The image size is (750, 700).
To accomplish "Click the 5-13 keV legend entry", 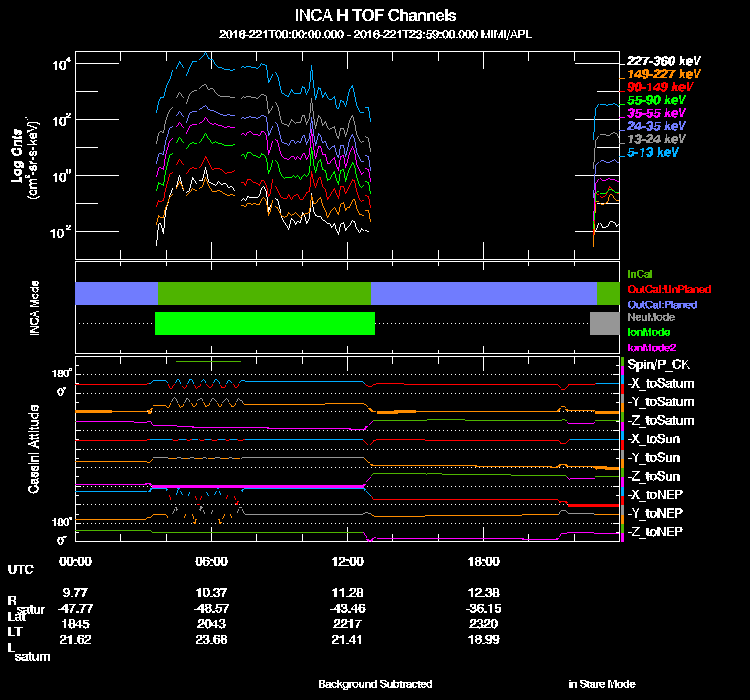I will click(x=654, y=153).
